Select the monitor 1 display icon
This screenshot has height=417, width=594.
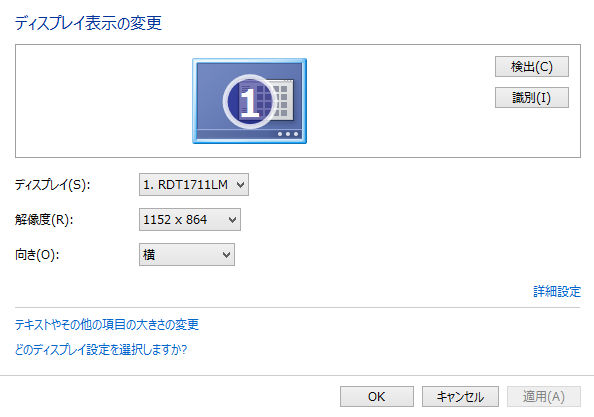pyautogui.click(x=249, y=101)
